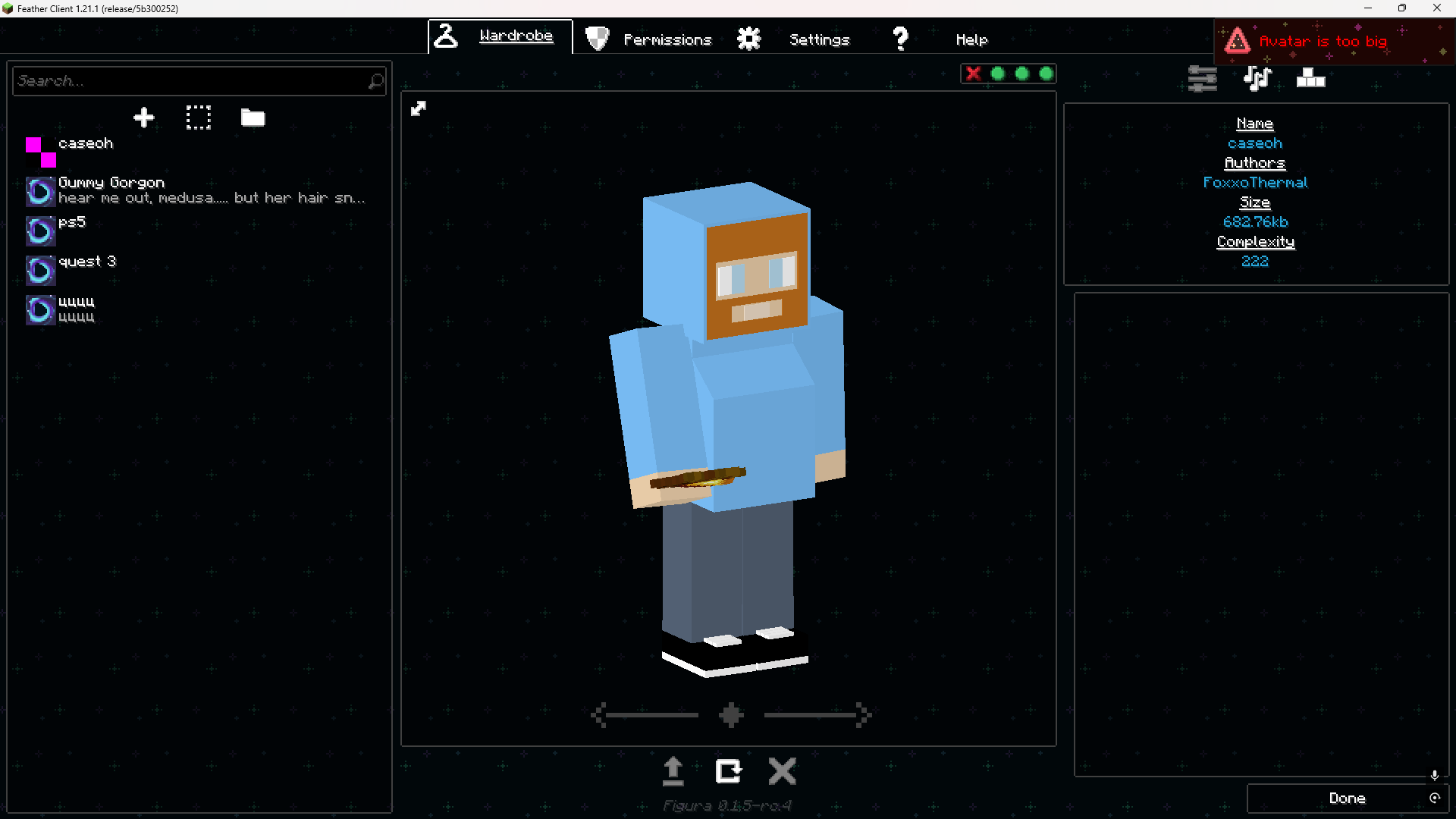Click the add new avatar plus icon
The width and height of the screenshot is (1456, 819).
pos(143,118)
